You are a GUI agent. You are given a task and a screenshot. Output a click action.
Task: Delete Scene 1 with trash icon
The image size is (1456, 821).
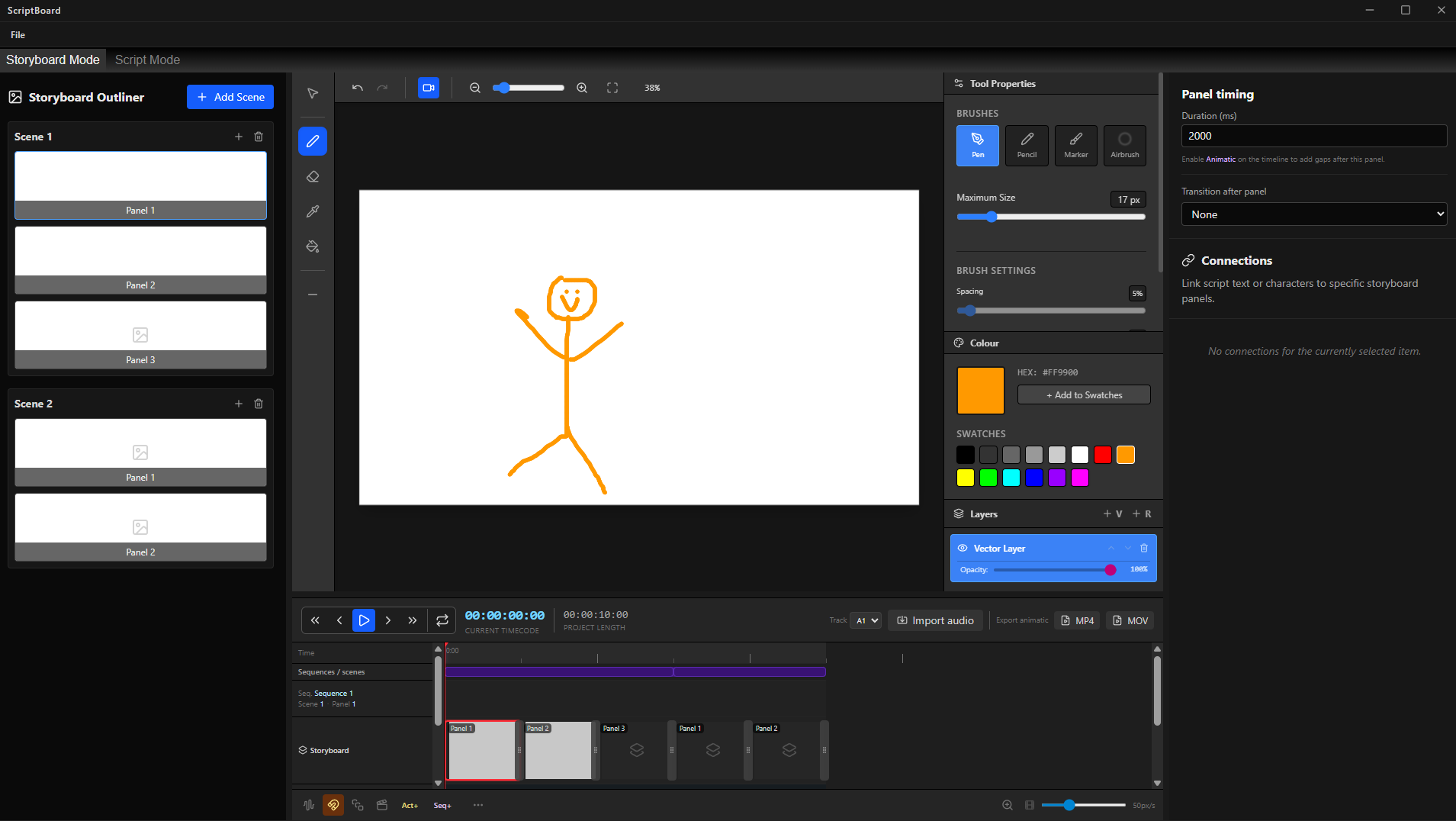259,137
